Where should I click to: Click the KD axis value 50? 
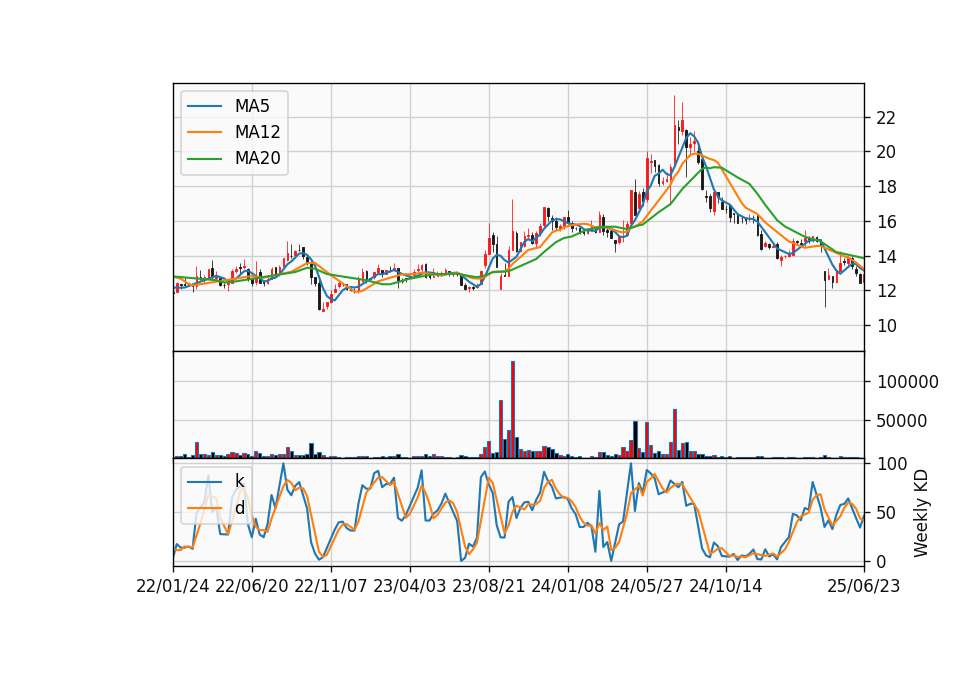[x=887, y=512]
